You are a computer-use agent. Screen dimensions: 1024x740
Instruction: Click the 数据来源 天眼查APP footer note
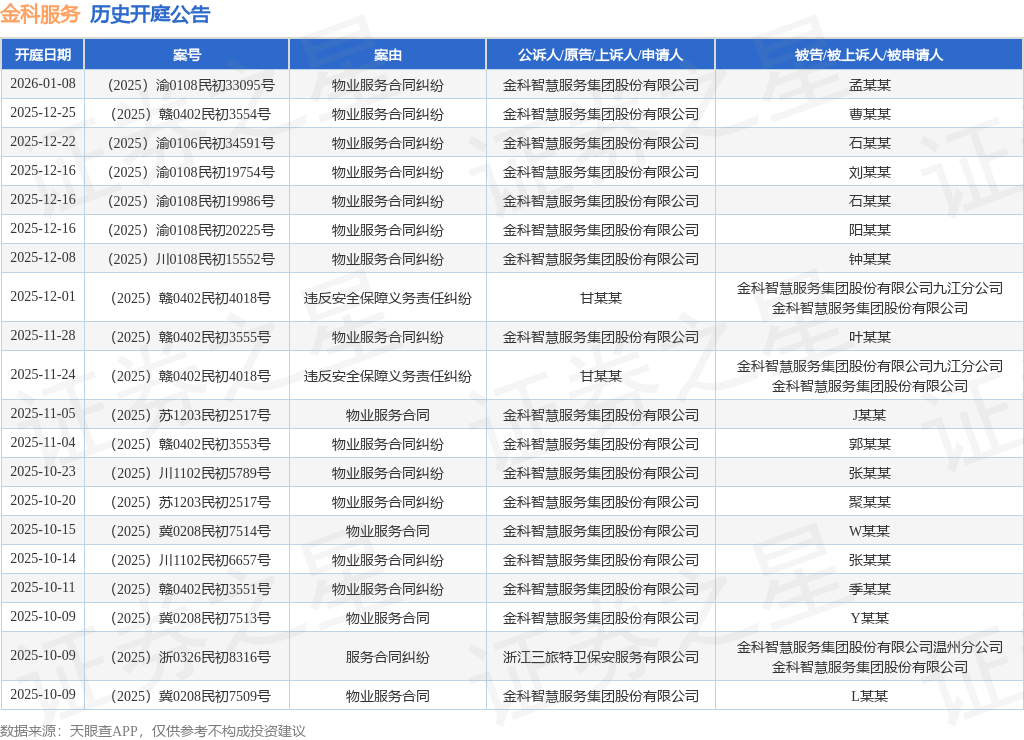coord(153,731)
